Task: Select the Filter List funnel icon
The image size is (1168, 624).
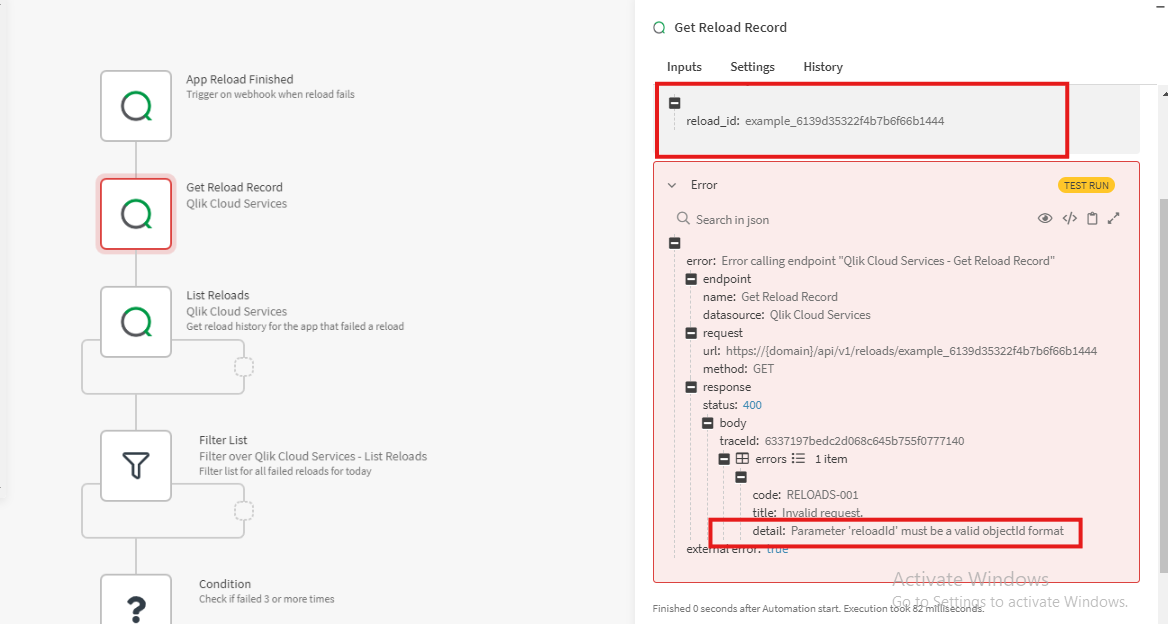Action: (136, 465)
